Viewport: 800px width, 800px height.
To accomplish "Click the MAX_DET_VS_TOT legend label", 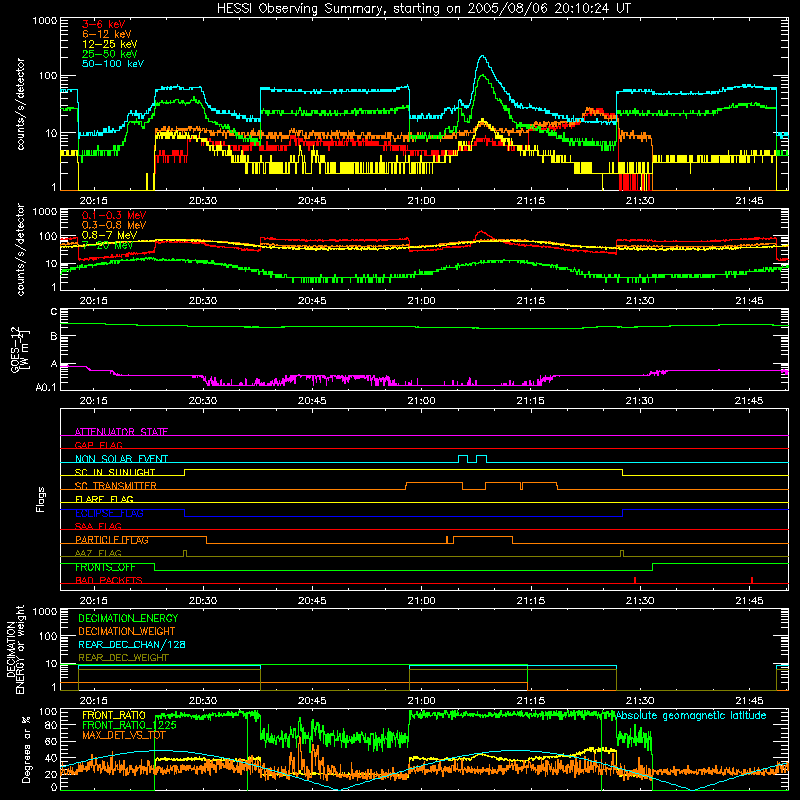I will point(124,735).
